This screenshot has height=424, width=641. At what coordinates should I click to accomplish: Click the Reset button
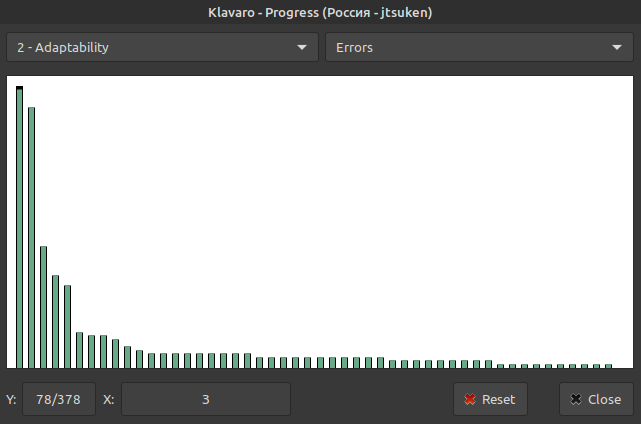point(490,399)
